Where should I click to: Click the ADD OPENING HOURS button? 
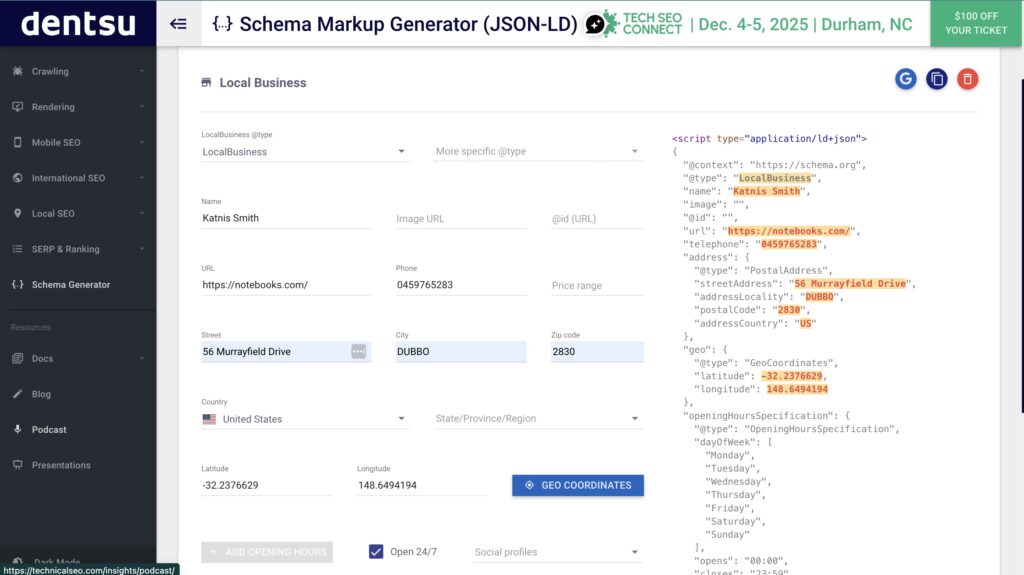pos(266,552)
